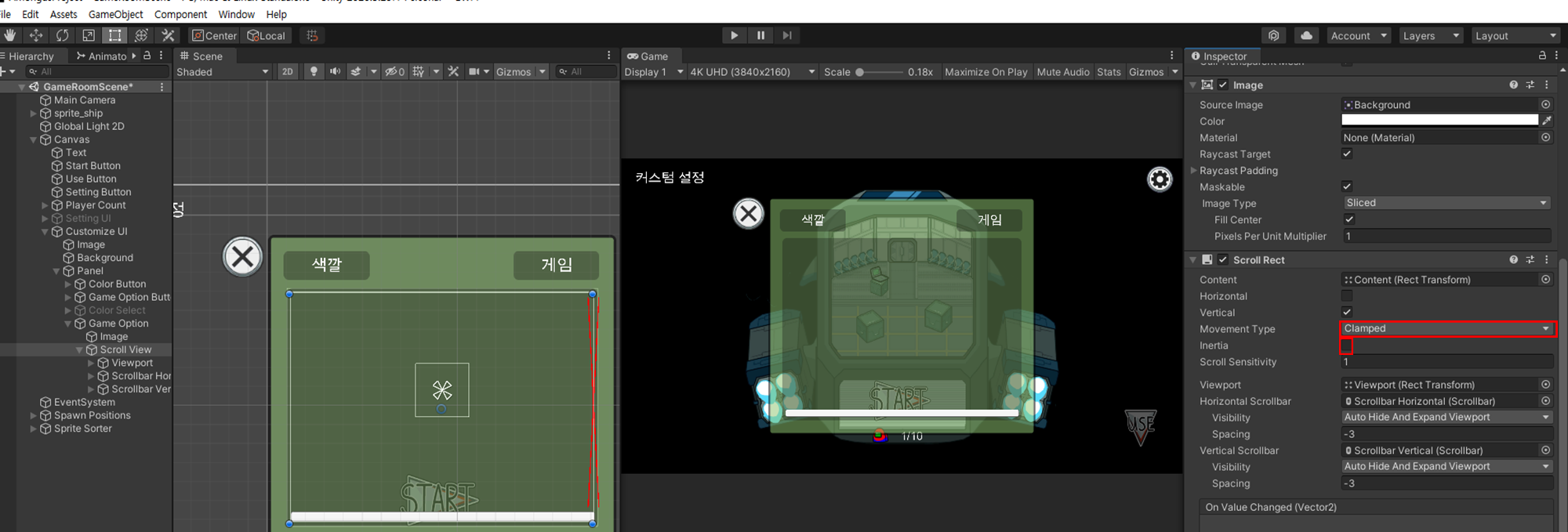Toggle grid snapping icon in top toolbar
This screenshot has height=532, width=1568.
[x=312, y=35]
